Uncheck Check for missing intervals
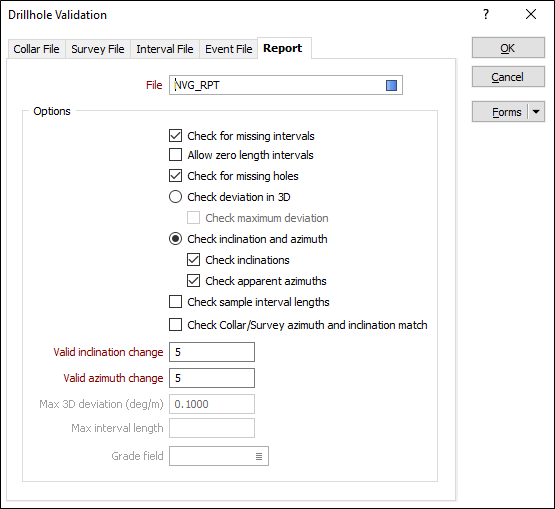The width and height of the screenshot is (555, 509). [176, 136]
